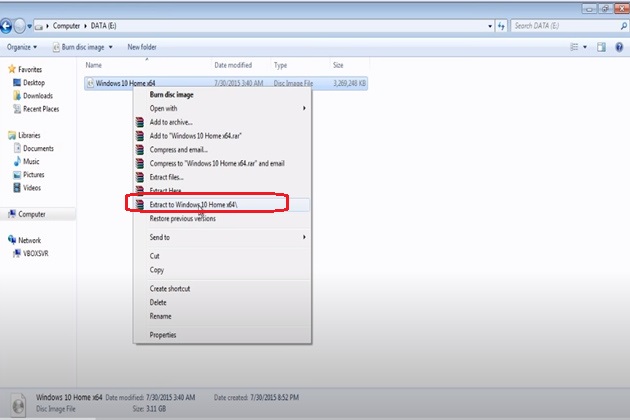Select the Windows 10 Home x64 file
Screen dimensions: 630x420
tap(226, 83)
